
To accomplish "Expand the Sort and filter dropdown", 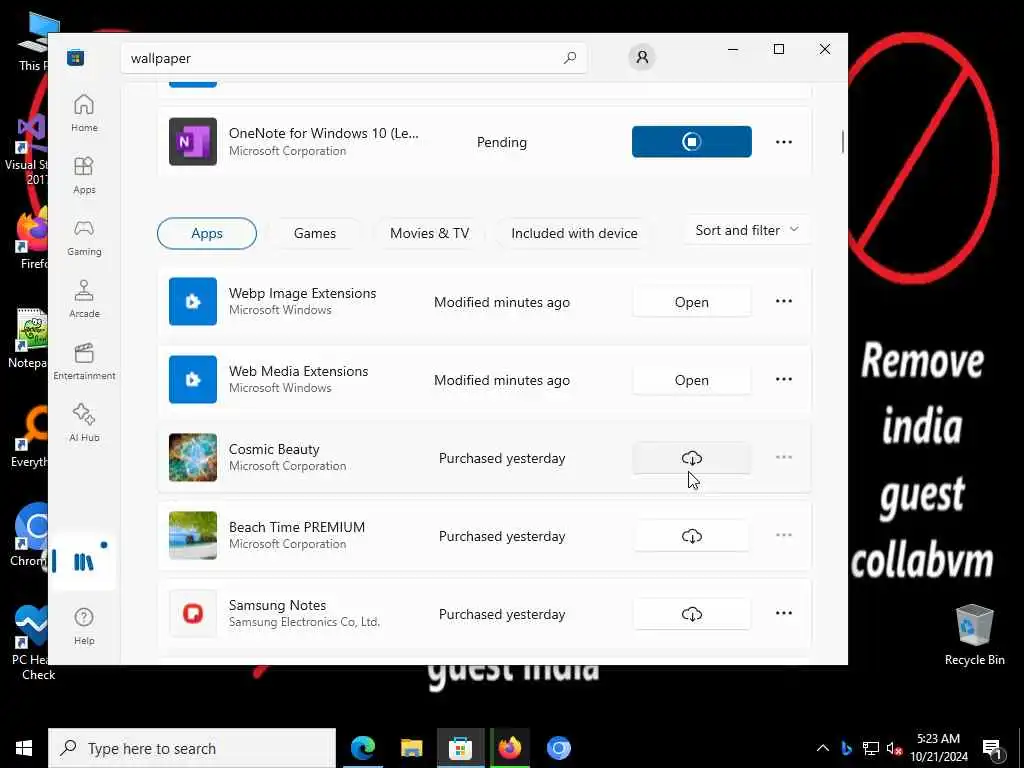I will pyautogui.click(x=747, y=230).
